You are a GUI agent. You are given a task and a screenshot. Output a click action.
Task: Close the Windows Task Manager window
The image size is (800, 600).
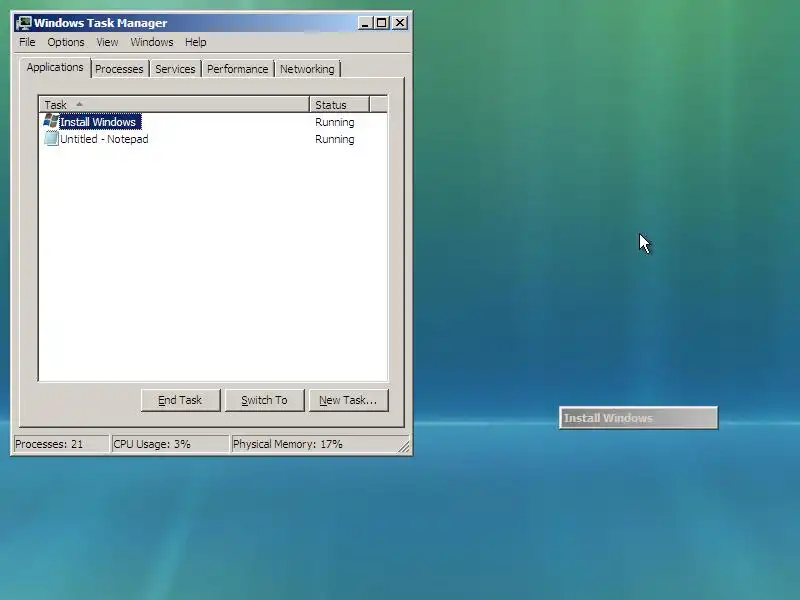click(400, 23)
